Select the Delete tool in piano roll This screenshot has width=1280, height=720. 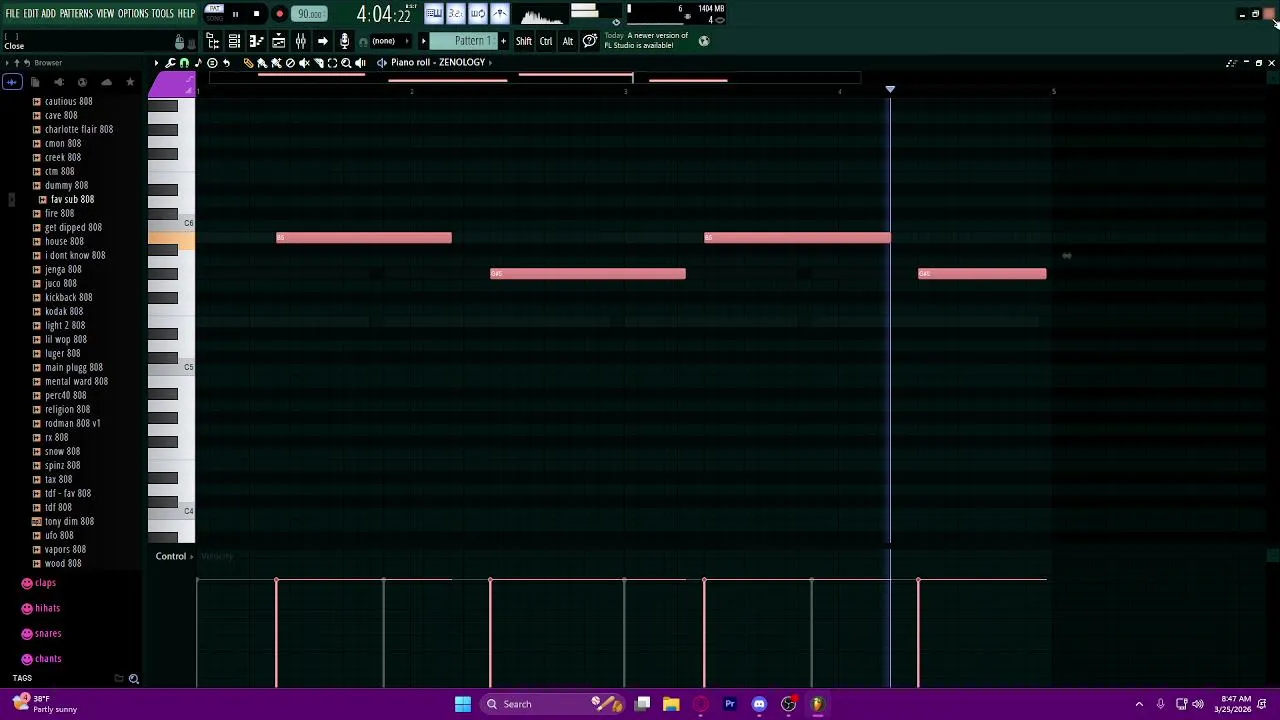tap(290, 63)
